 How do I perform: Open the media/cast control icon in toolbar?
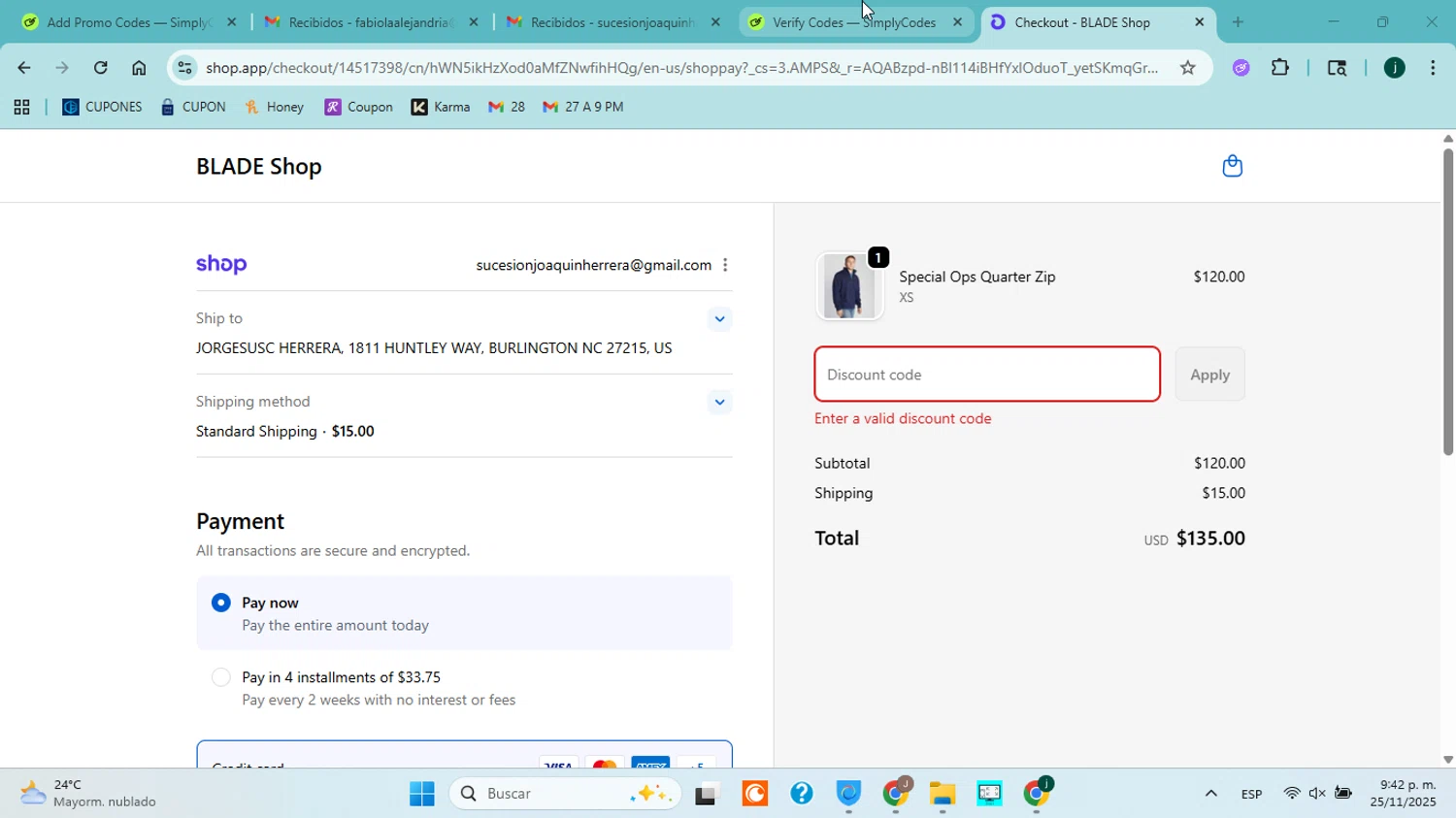(1337, 67)
